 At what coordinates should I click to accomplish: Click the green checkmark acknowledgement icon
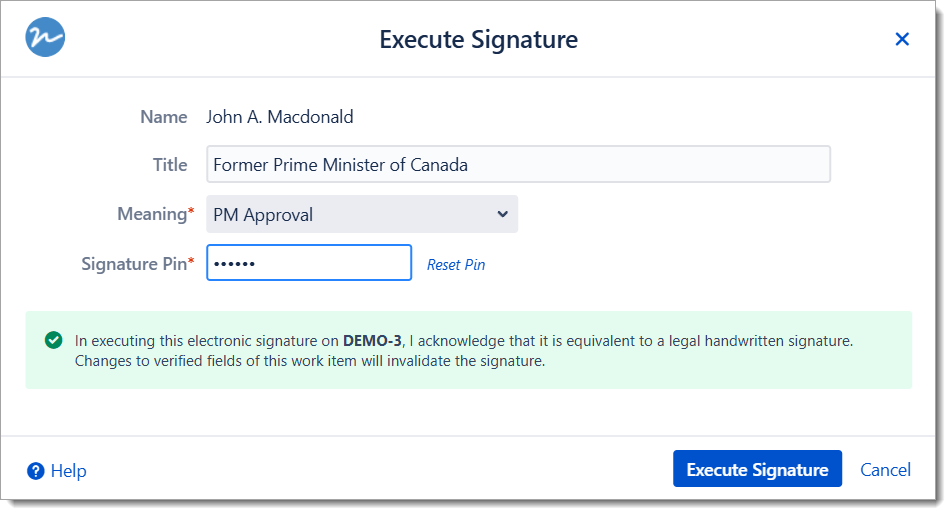point(54,340)
